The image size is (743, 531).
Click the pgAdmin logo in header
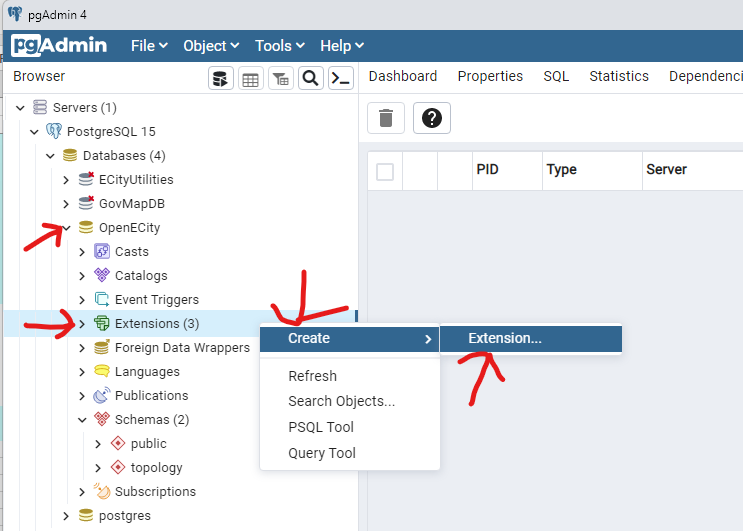pos(59,45)
